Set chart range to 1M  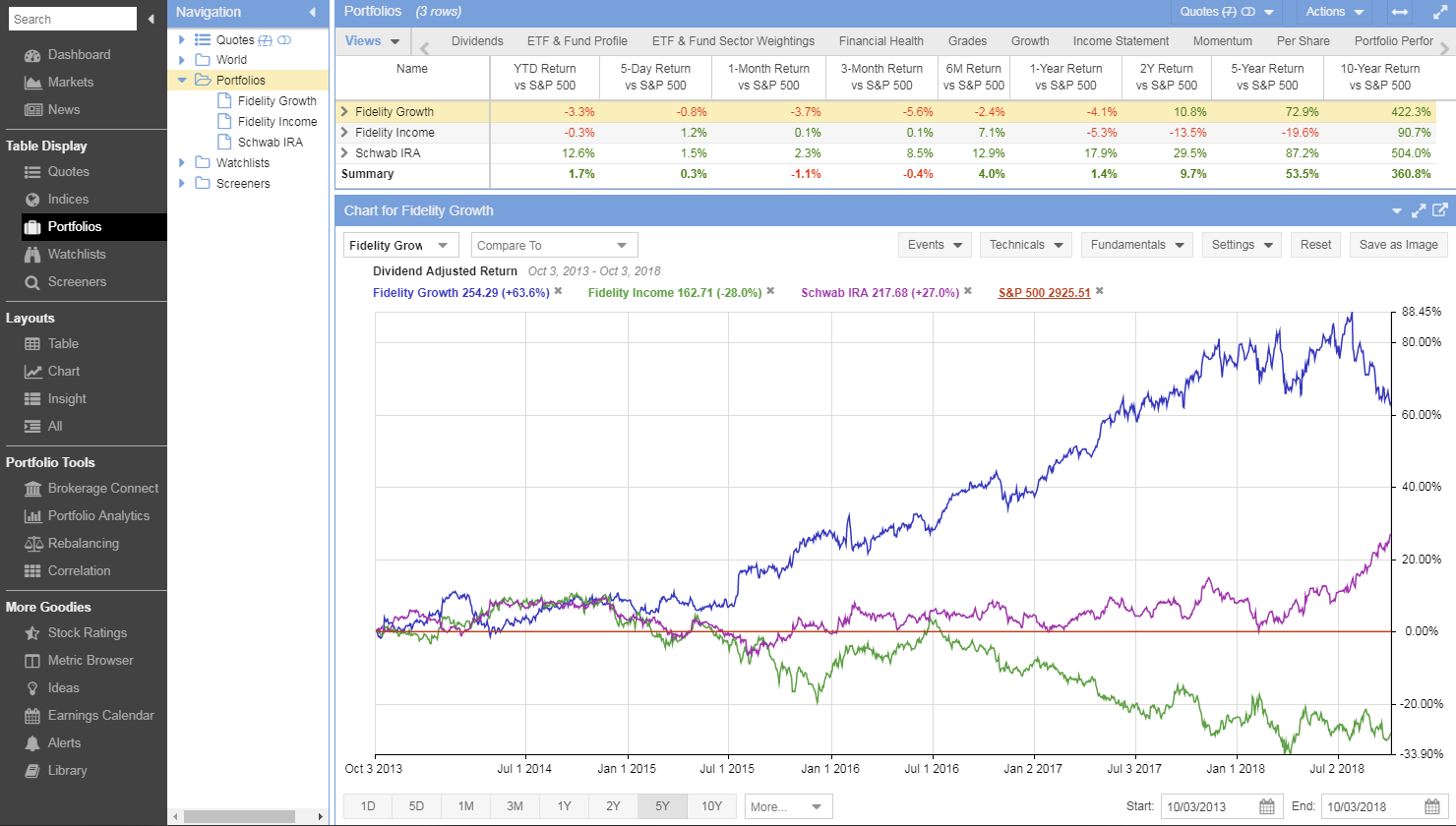click(x=466, y=806)
